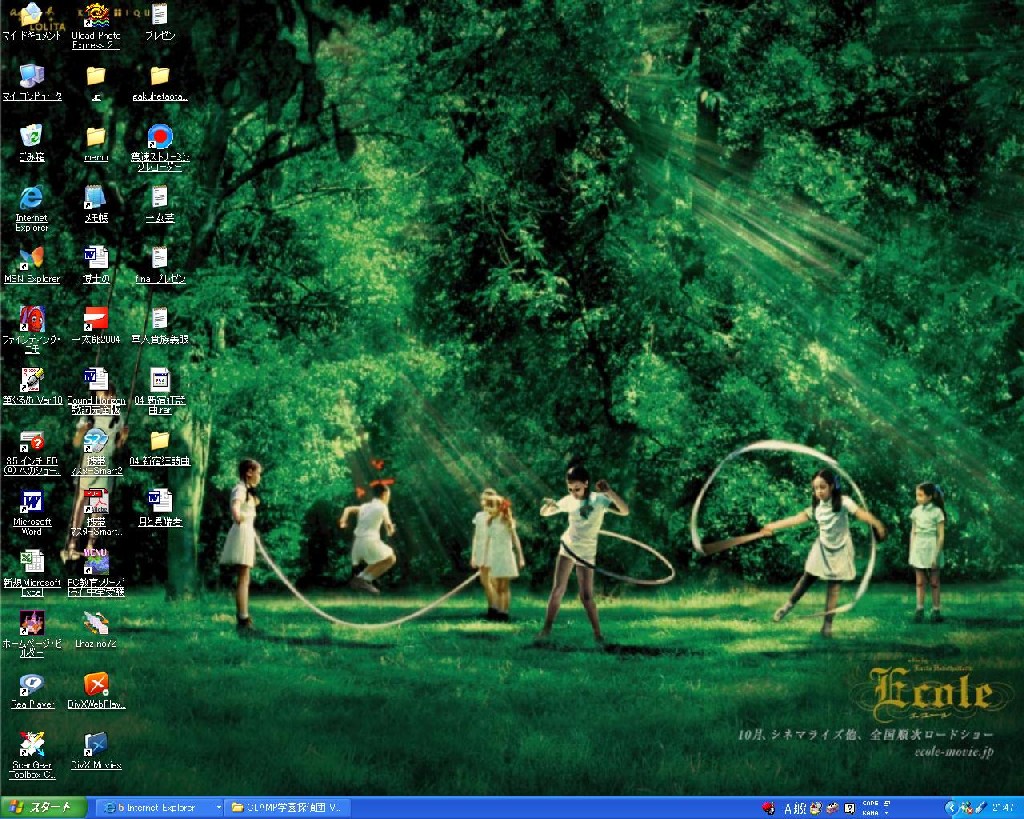Open the 04 新宿 archive file icon
The image size is (1024, 819).
[159, 391]
